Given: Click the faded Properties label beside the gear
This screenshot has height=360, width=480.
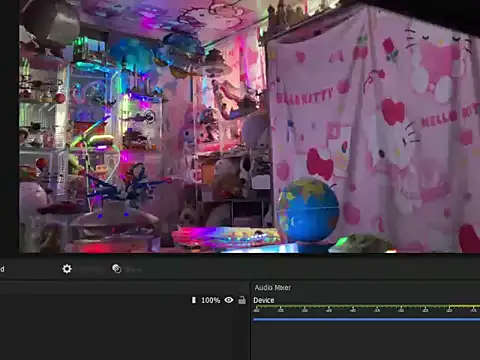Looking at the screenshot, I should (91, 269).
